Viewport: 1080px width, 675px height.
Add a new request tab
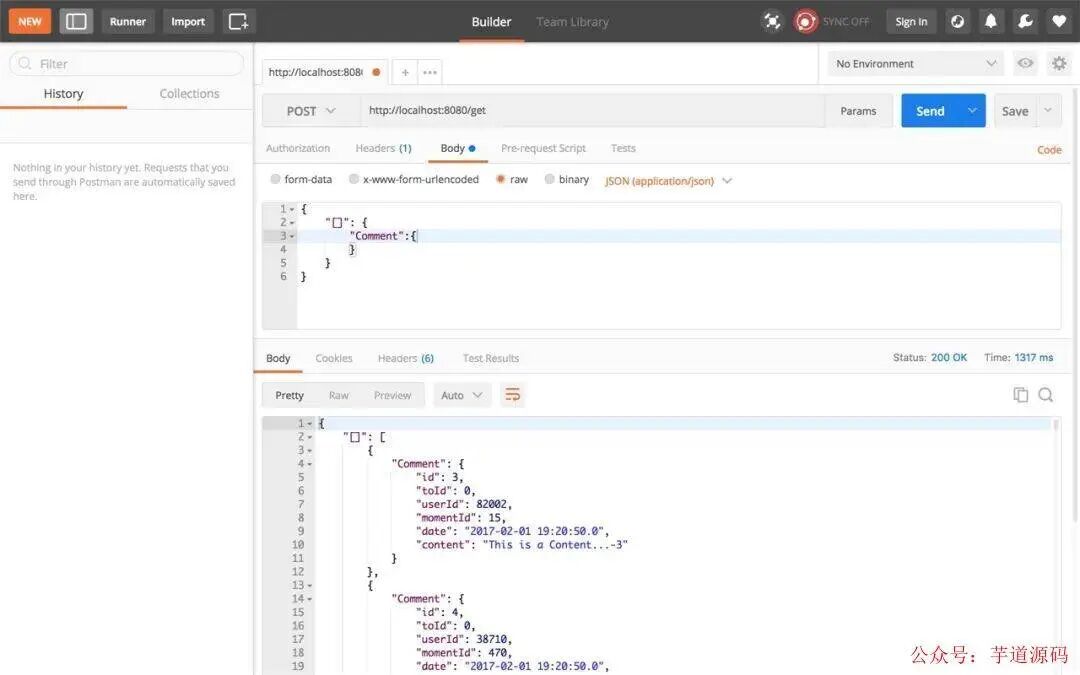(x=405, y=72)
